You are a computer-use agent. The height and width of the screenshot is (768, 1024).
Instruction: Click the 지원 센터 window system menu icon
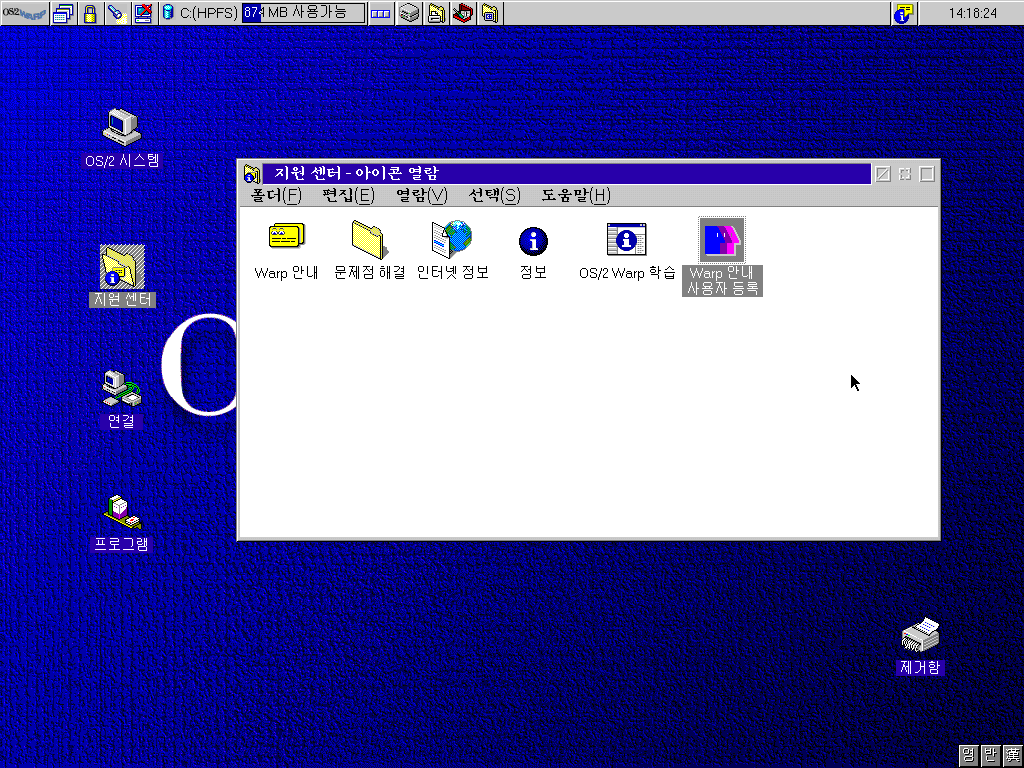coord(251,174)
